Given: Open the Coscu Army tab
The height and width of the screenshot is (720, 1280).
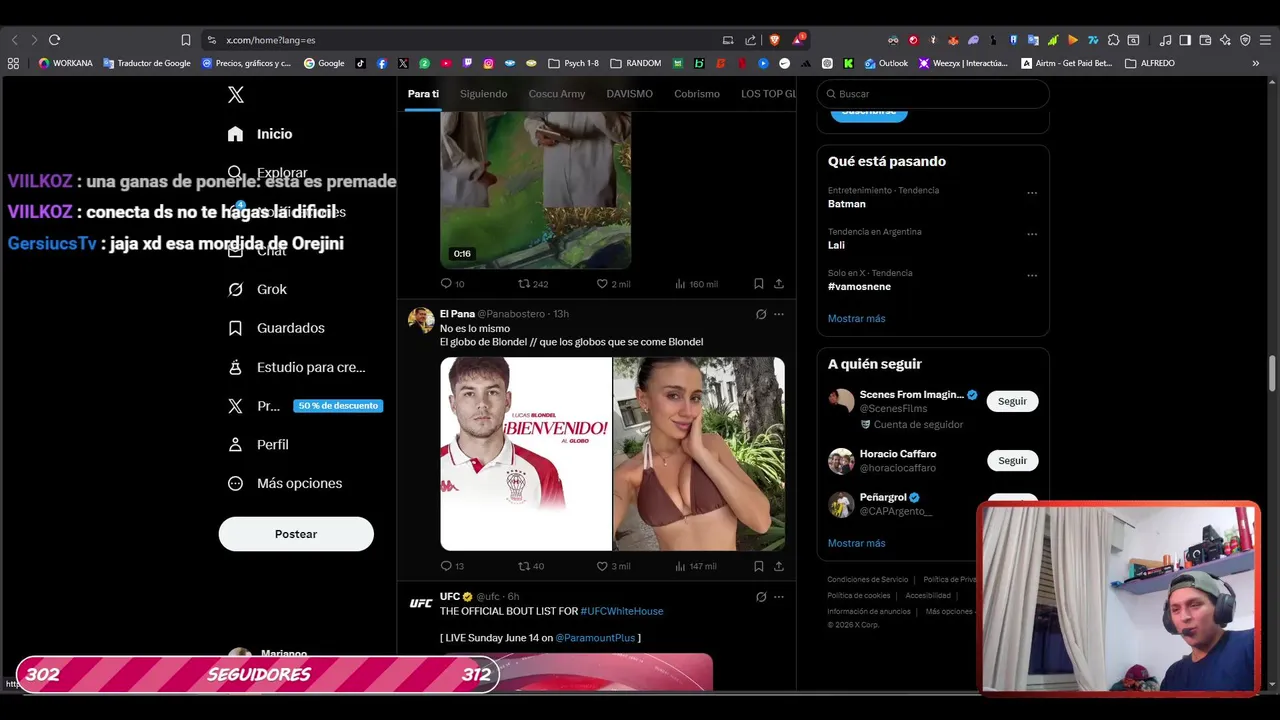Looking at the screenshot, I should pyautogui.click(x=557, y=94).
